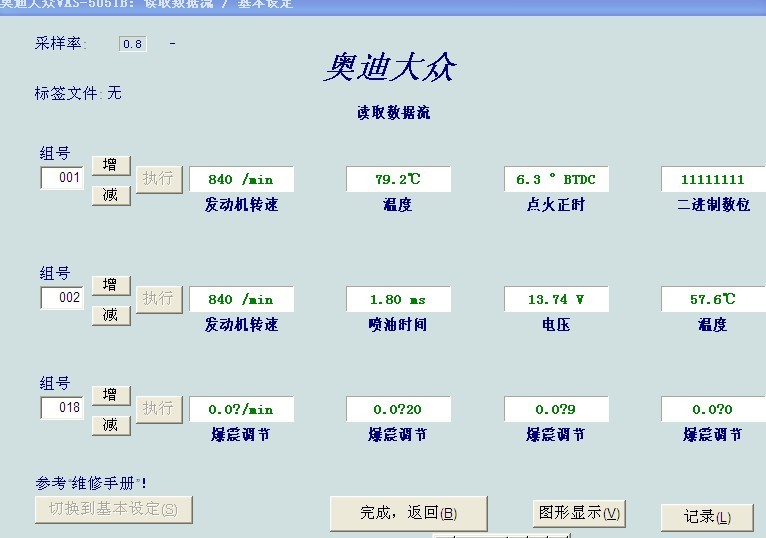The width and height of the screenshot is (766, 538).
Task: Select the 11111111 binary value
Action: (x=713, y=179)
